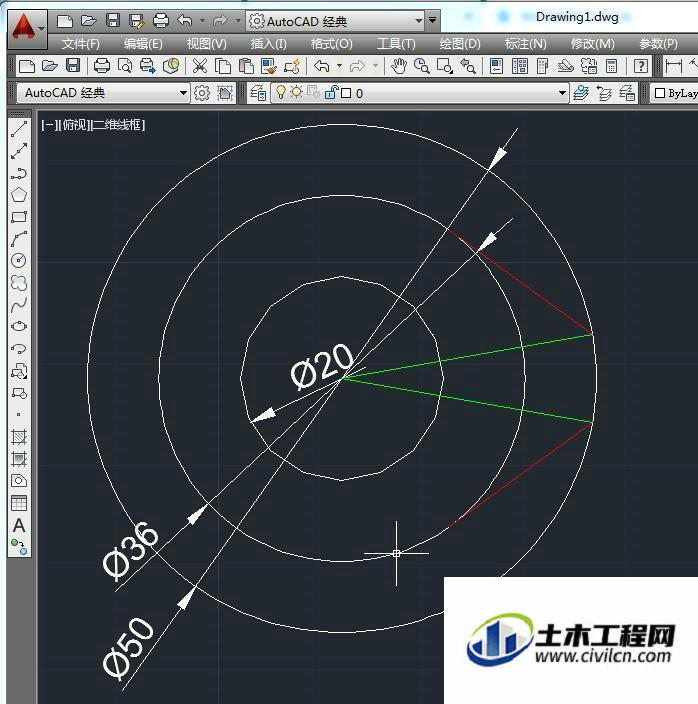Expand the layer list dropdown arrow
This screenshot has height=704, width=698.
click(x=562, y=93)
